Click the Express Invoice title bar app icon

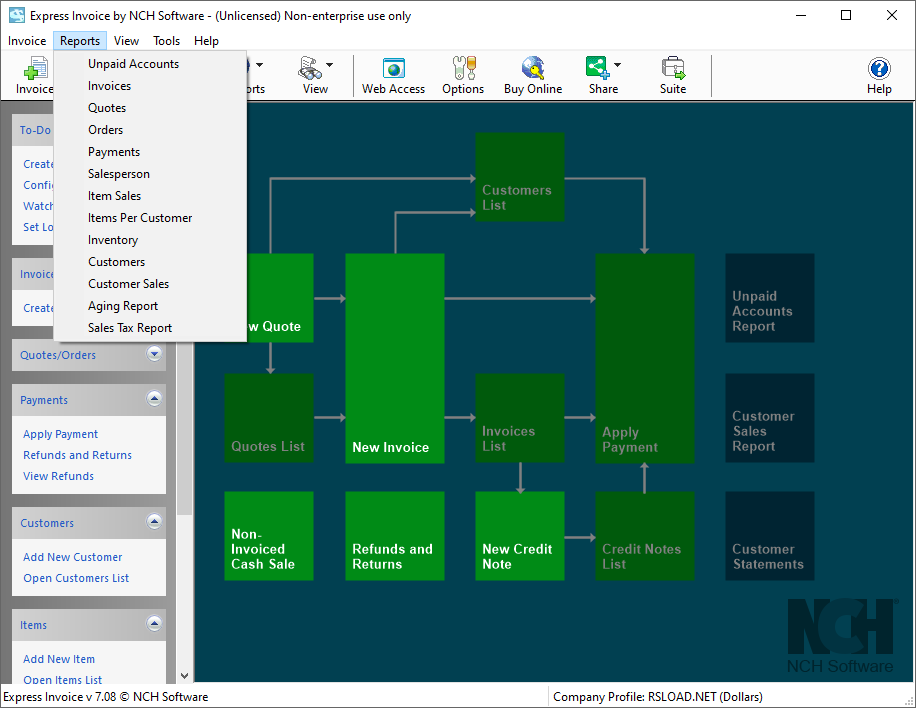tap(16, 16)
